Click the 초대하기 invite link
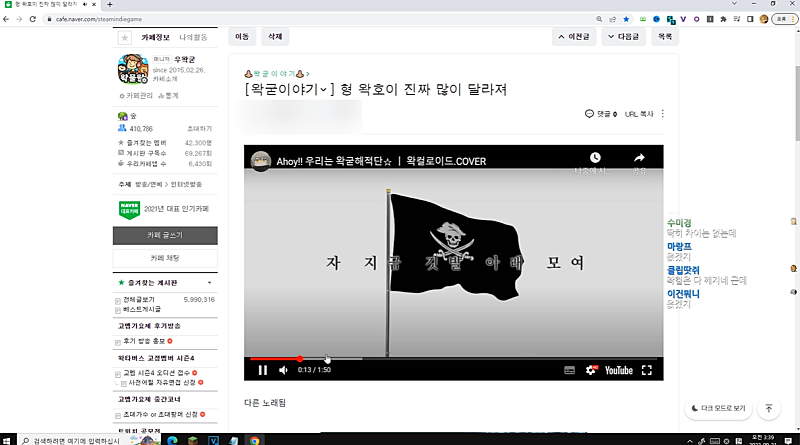 (x=199, y=129)
